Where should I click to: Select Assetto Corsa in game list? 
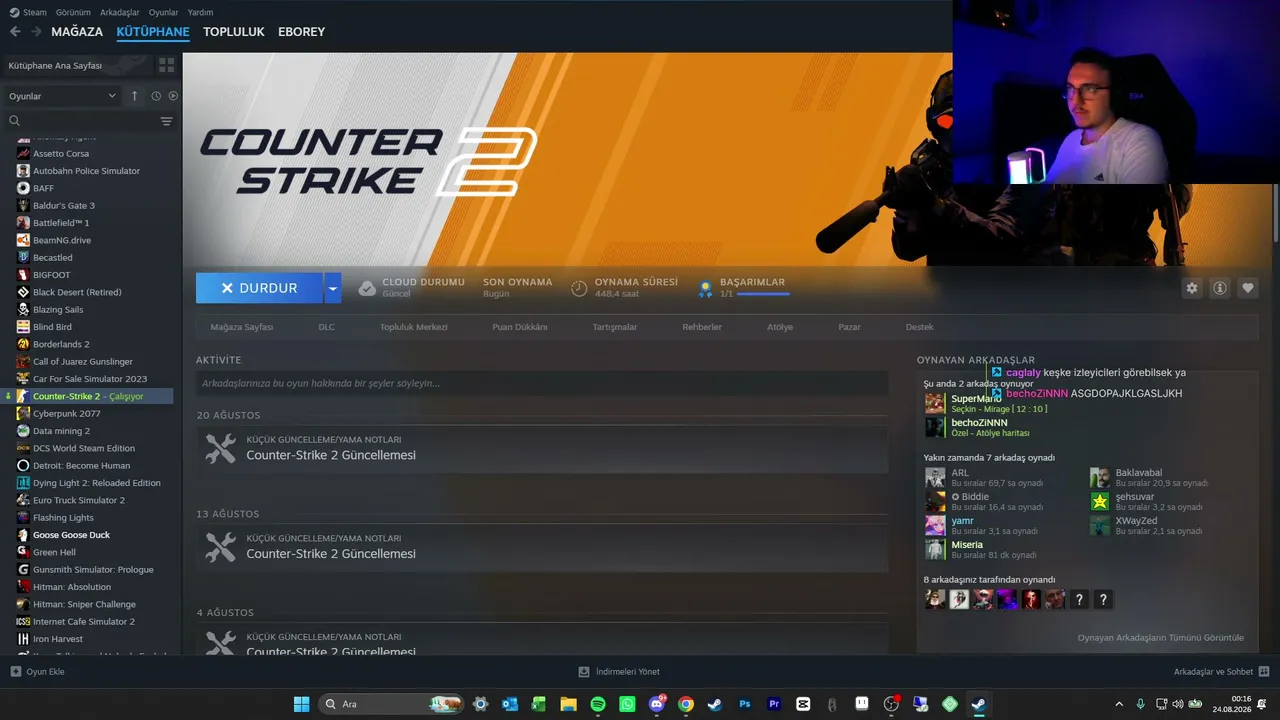61,154
